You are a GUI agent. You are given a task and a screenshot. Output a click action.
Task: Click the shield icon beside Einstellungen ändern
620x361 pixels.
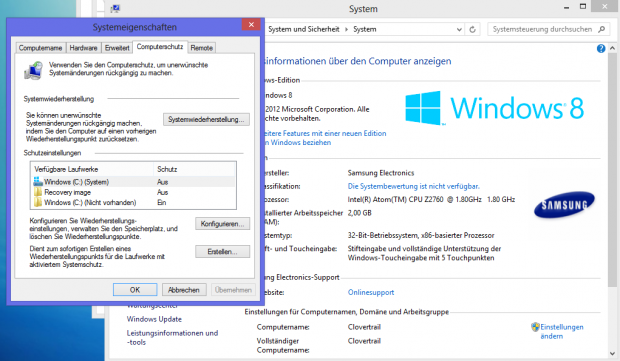click(535, 327)
